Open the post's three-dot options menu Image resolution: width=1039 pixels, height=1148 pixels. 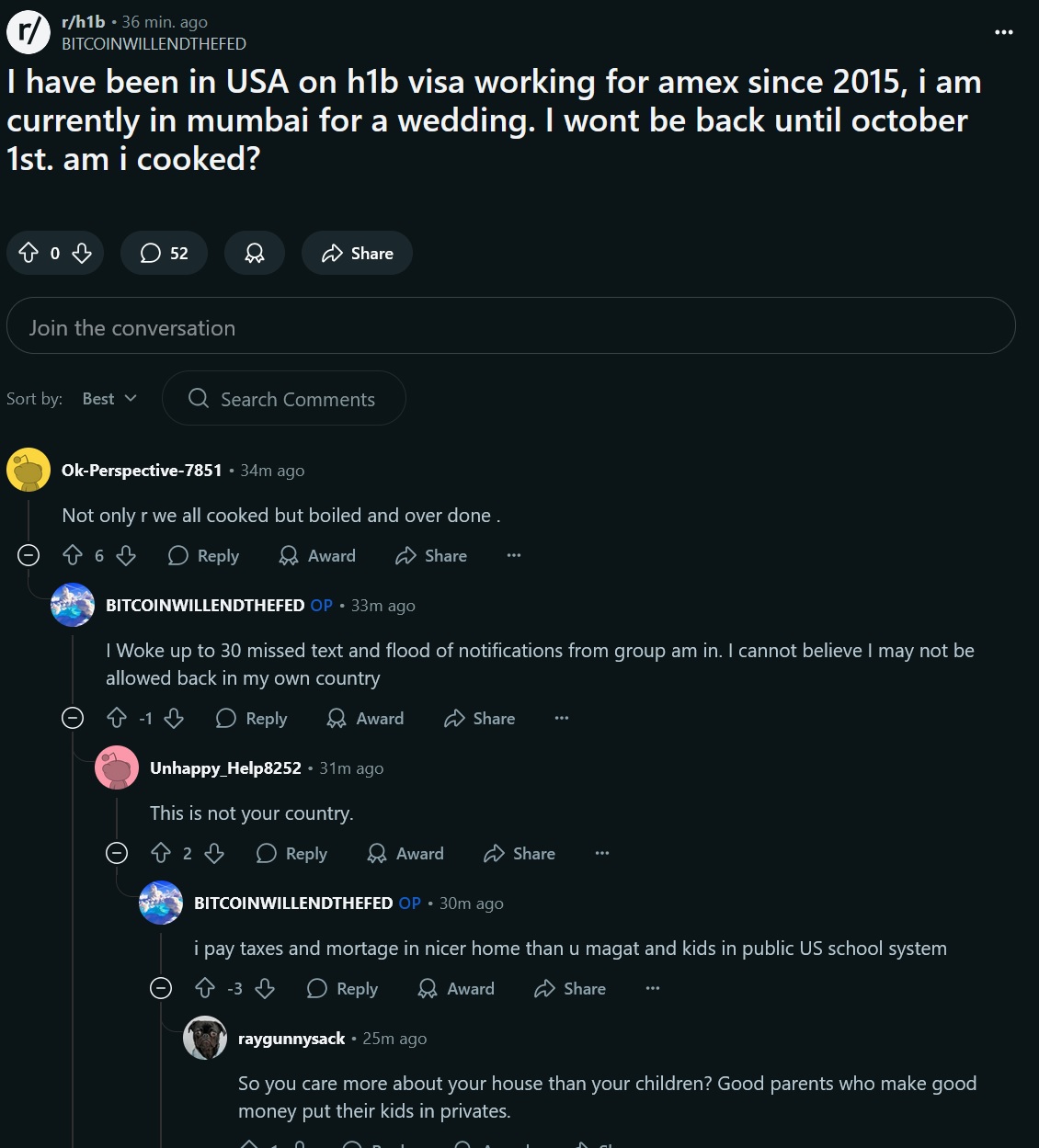click(x=1004, y=32)
